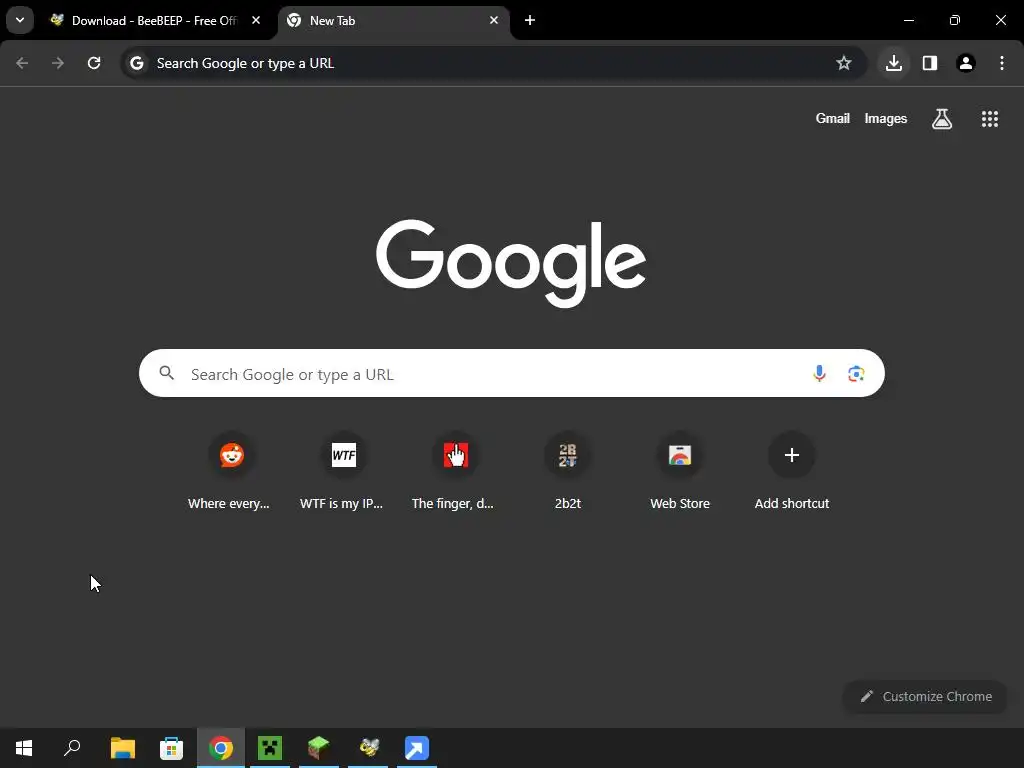This screenshot has width=1024, height=768.
Task: Open 'The finger, d...' shortcut
Action: tap(453, 472)
